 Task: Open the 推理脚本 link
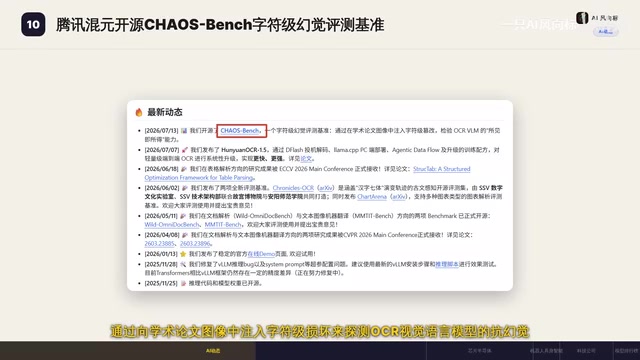click(447, 264)
